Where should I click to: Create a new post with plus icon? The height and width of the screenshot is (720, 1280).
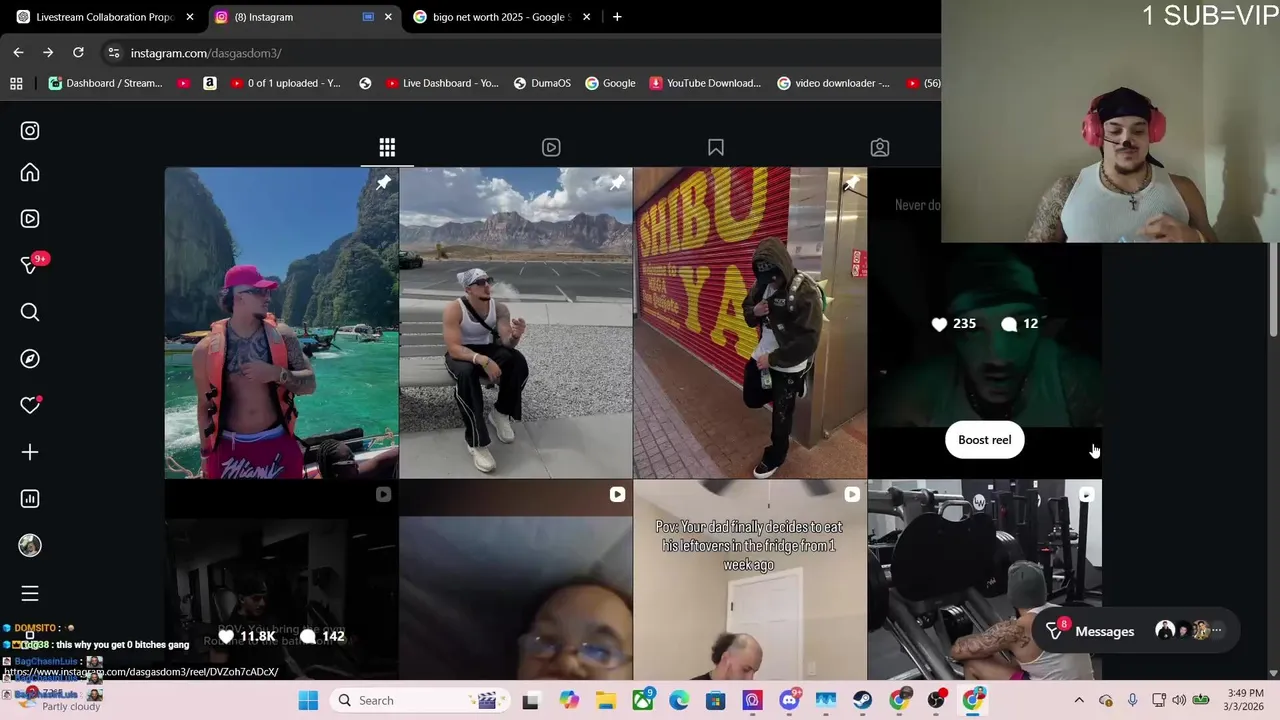click(30, 452)
